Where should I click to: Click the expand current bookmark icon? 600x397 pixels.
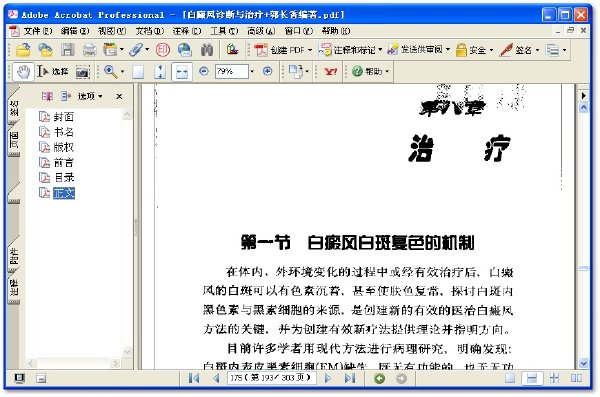click(x=66, y=96)
